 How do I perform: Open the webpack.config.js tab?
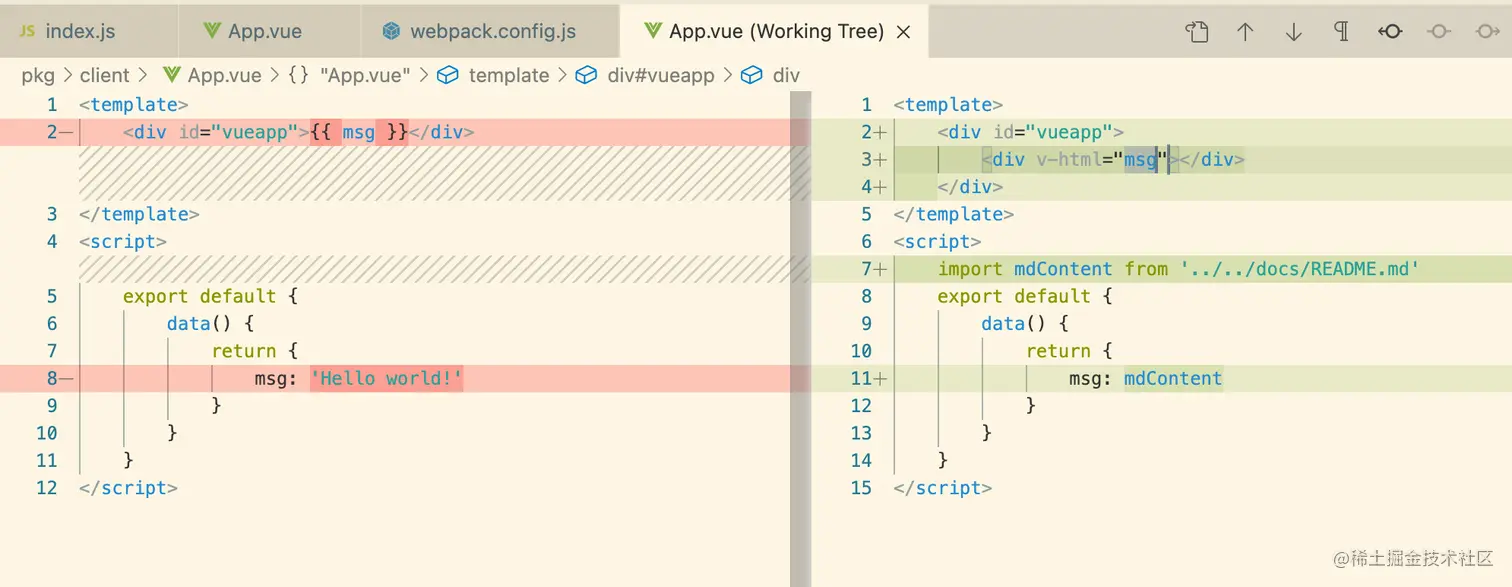pos(490,31)
